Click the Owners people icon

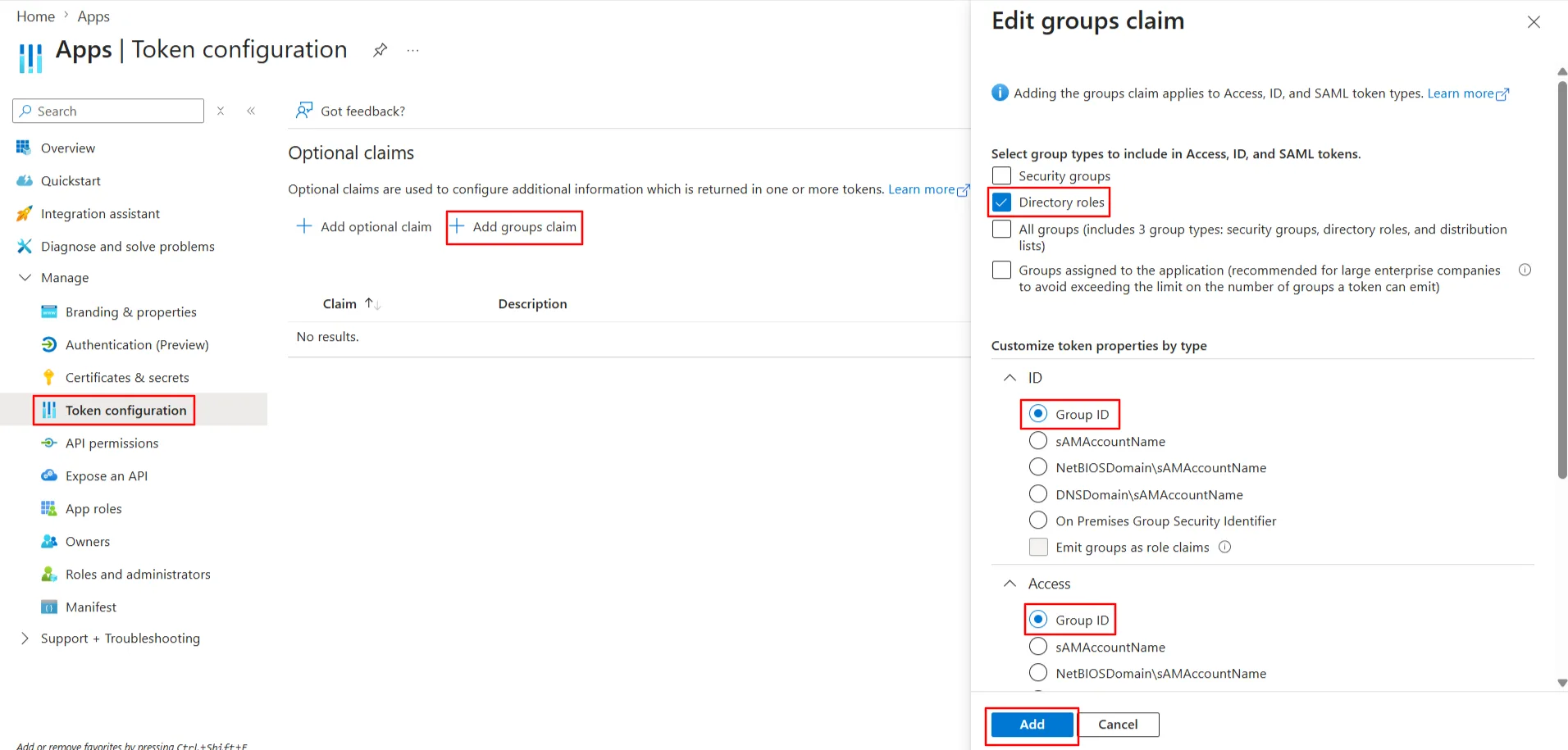coord(49,541)
